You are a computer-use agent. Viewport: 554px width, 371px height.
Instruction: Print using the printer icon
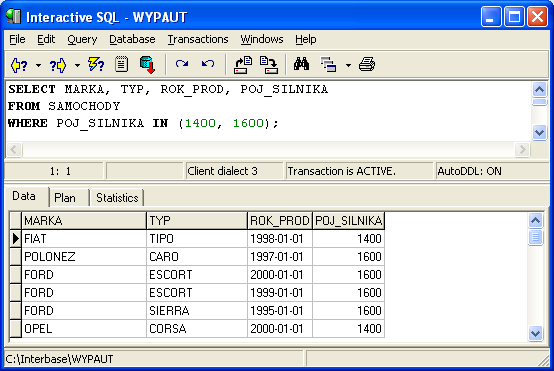pyautogui.click(x=367, y=65)
